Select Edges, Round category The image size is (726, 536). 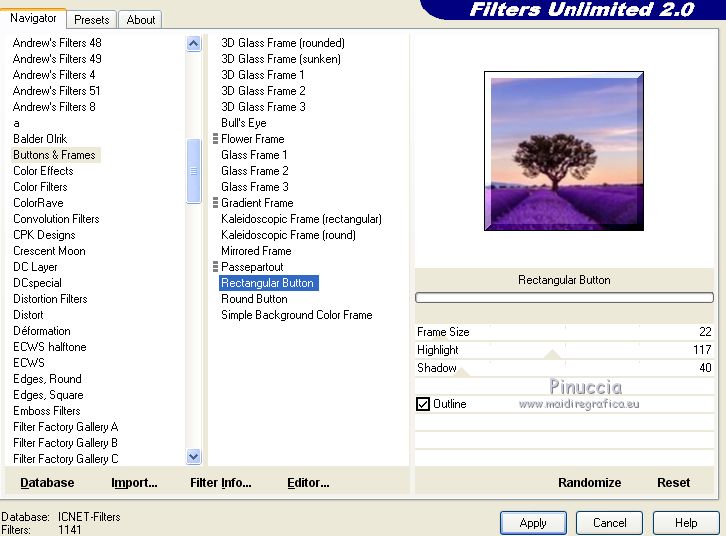(x=47, y=379)
